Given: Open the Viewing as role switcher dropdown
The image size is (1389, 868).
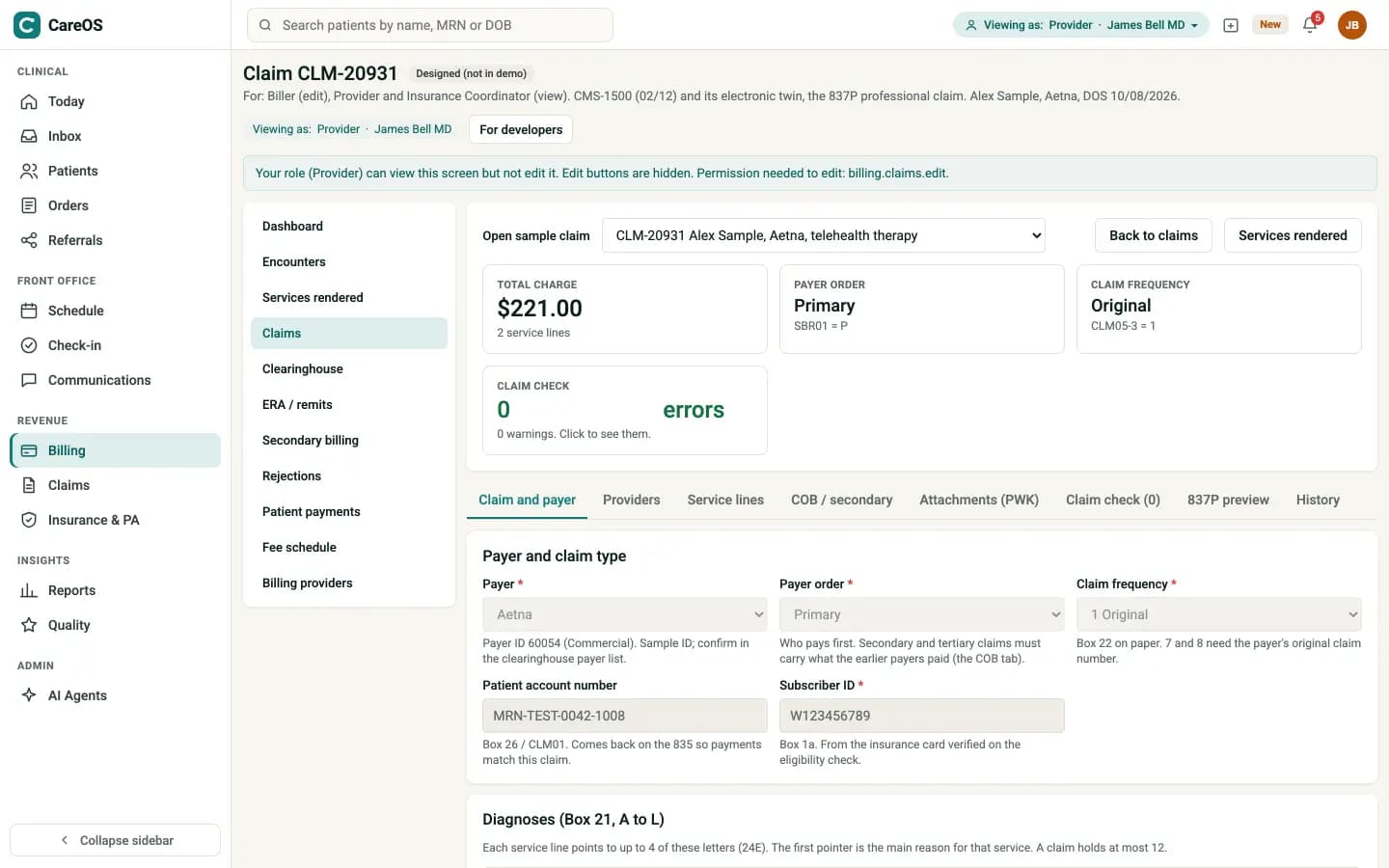Looking at the screenshot, I should (x=1080, y=25).
